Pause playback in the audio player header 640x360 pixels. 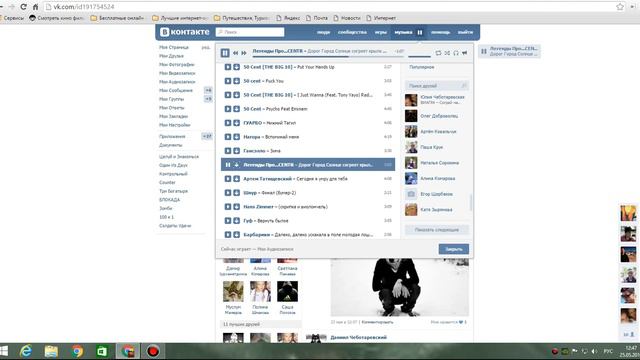(225, 53)
